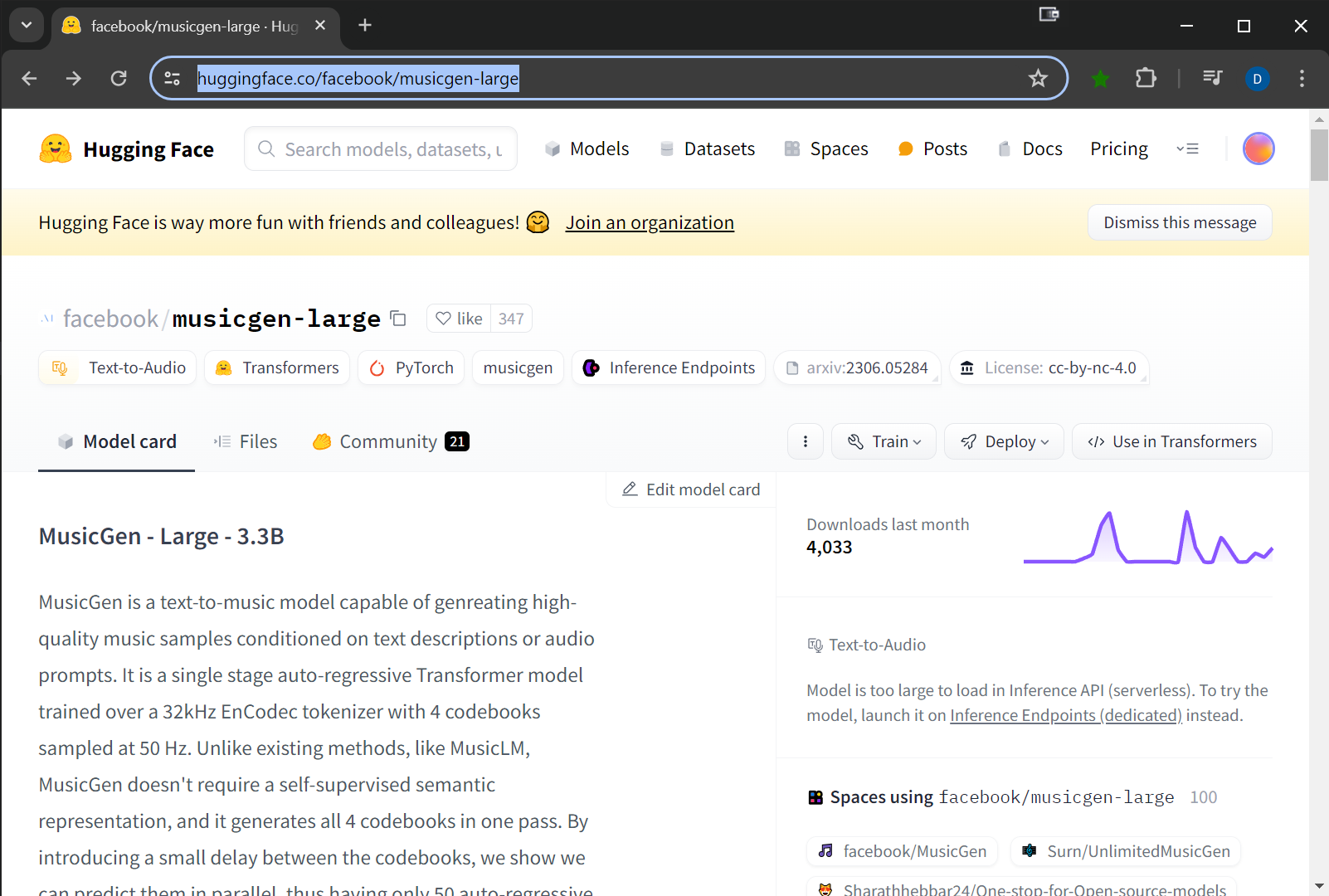Click the browser reload button

pyautogui.click(x=119, y=79)
